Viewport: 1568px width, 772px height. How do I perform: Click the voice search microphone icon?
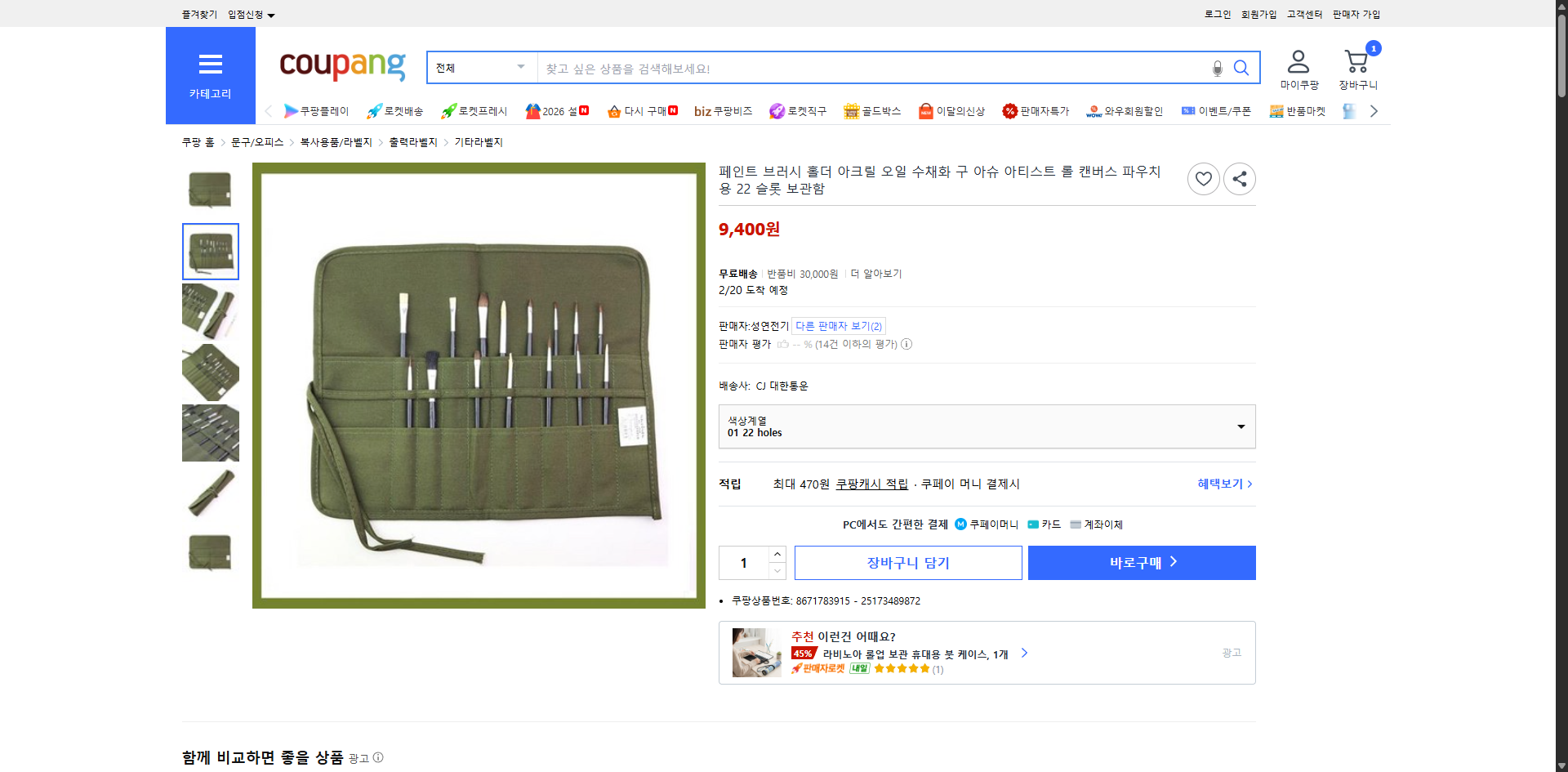[1217, 68]
